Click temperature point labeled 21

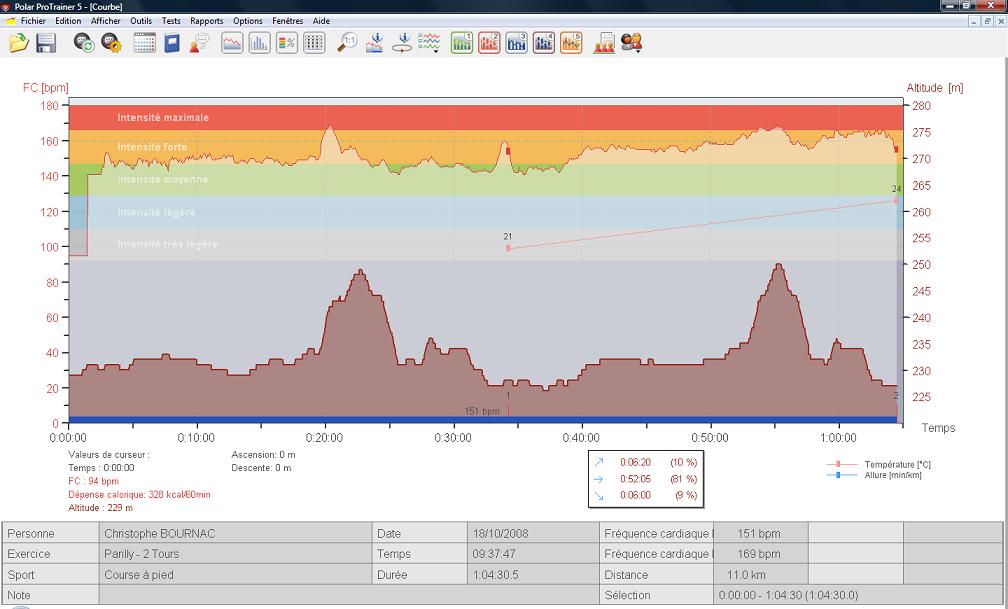(x=508, y=248)
